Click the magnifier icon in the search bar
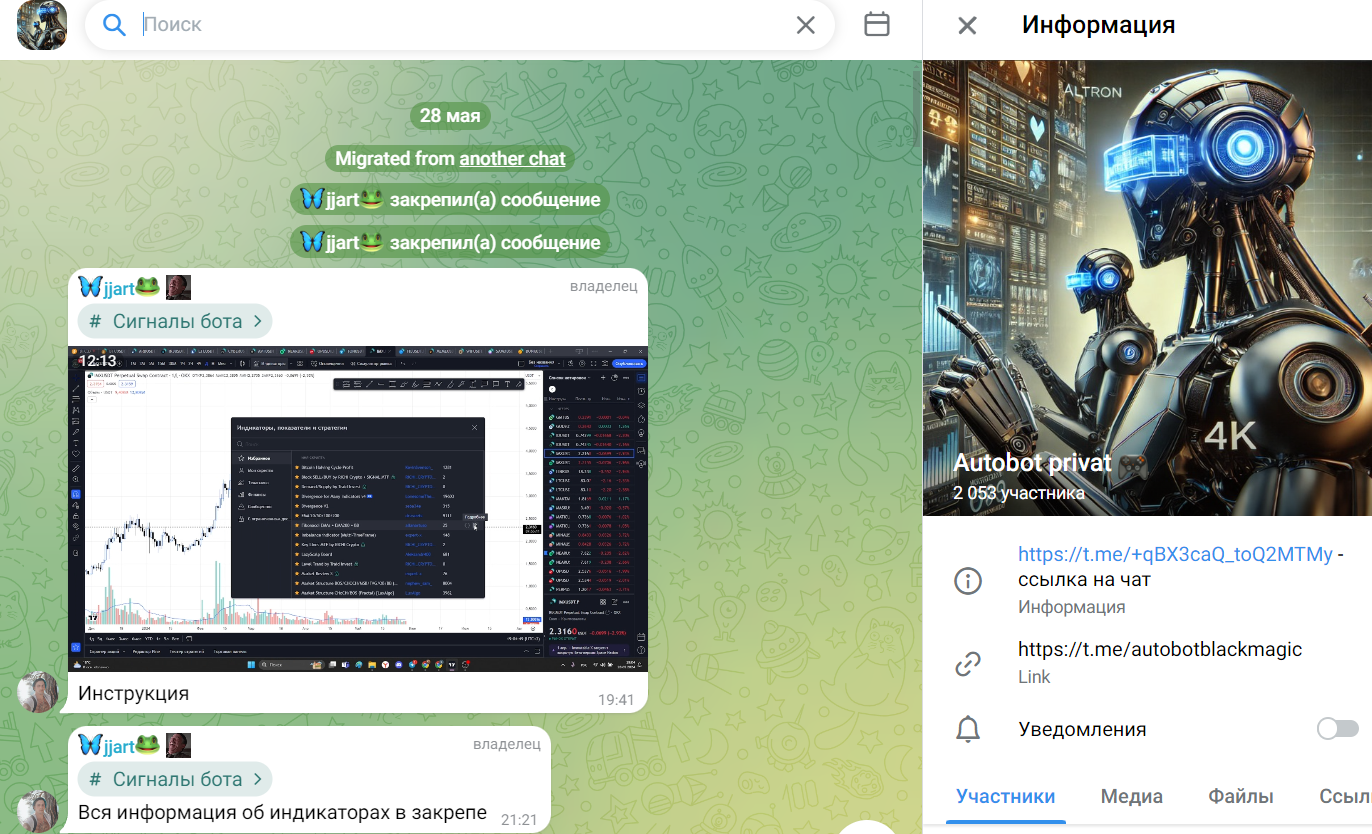 (x=115, y=25)
